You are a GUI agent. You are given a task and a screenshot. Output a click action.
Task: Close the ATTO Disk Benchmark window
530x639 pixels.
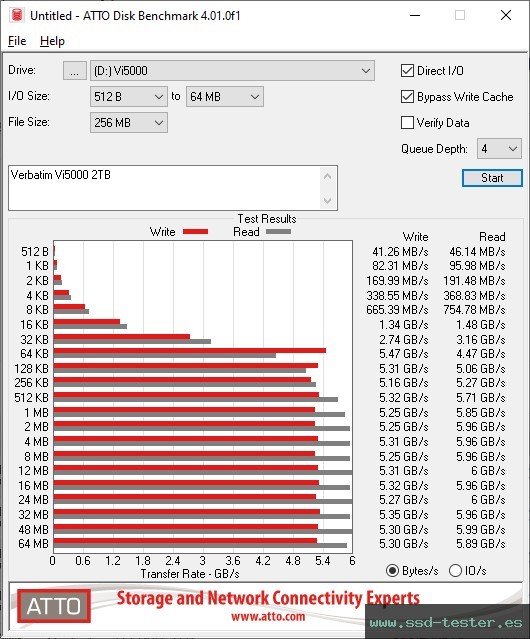coord(506,15)
